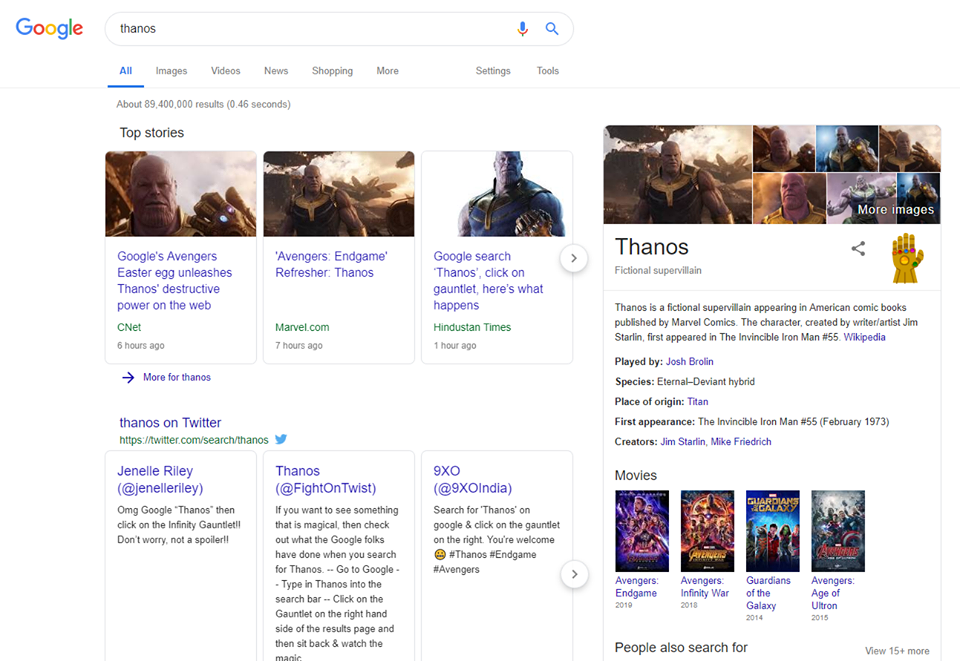The image size is (960, 661).
Task: Open the Mike Friedrich creator link
Action: (741, 442)
